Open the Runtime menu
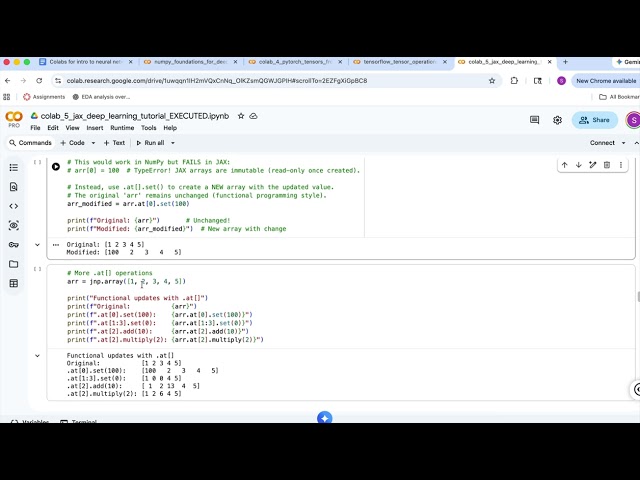Viewport: 640px width, 480px height. coord(122,128)
